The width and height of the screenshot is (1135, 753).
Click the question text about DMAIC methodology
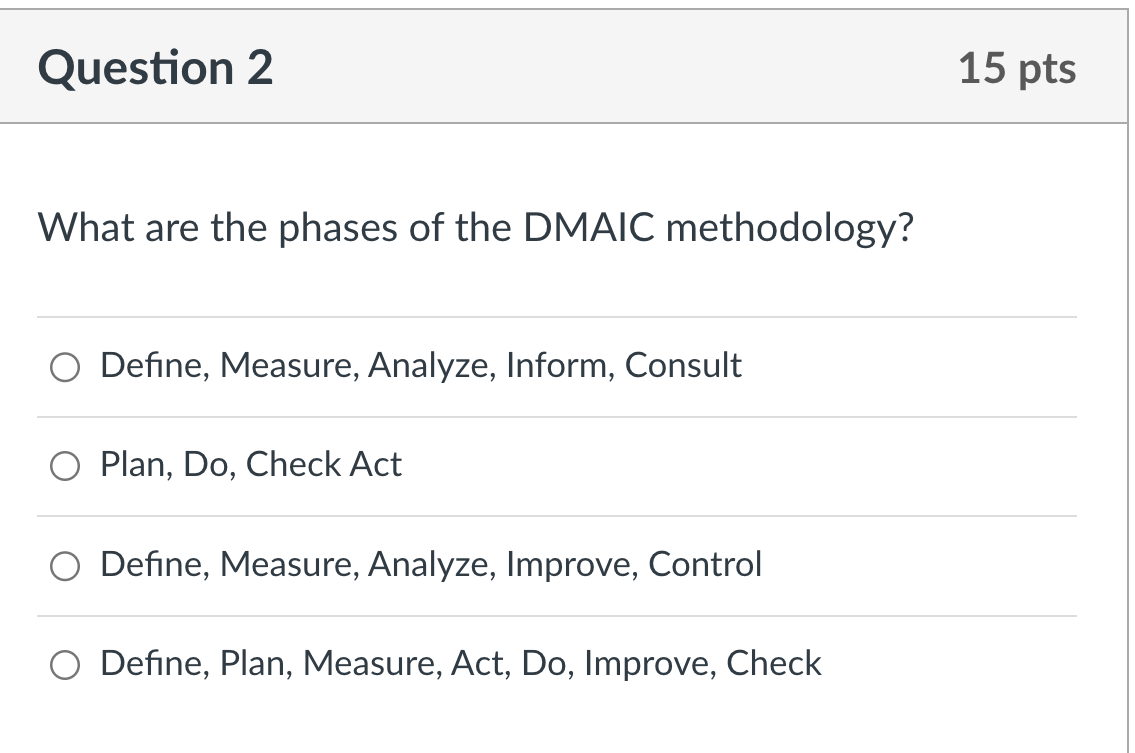pyautogui.click(x=475, y=227)
